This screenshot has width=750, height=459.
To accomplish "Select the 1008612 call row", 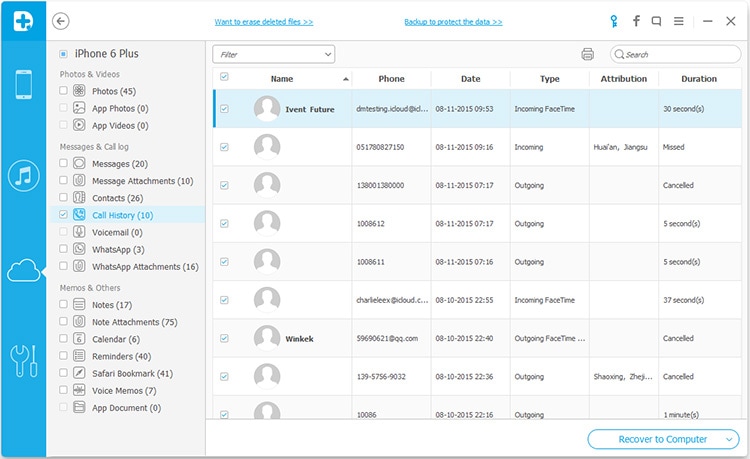I will pos(477,223).
